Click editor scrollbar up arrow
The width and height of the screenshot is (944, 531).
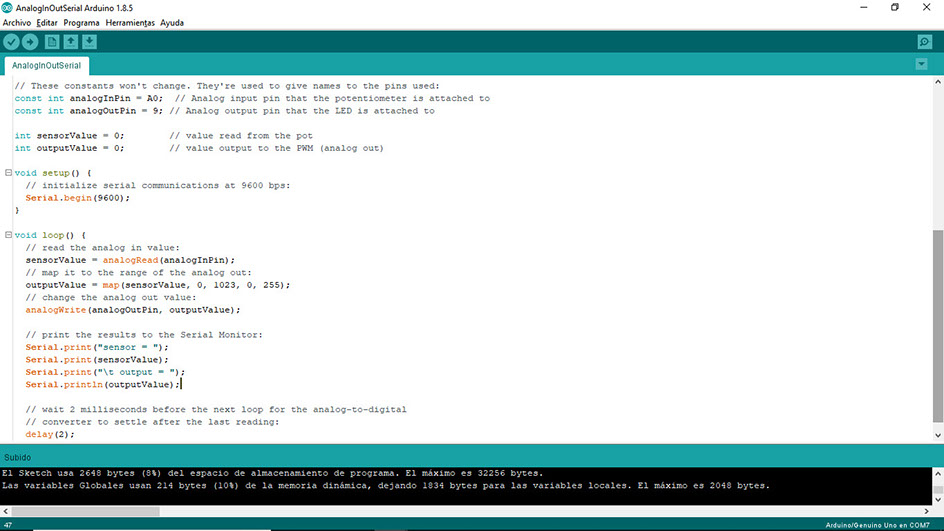[x=938, y=81]
